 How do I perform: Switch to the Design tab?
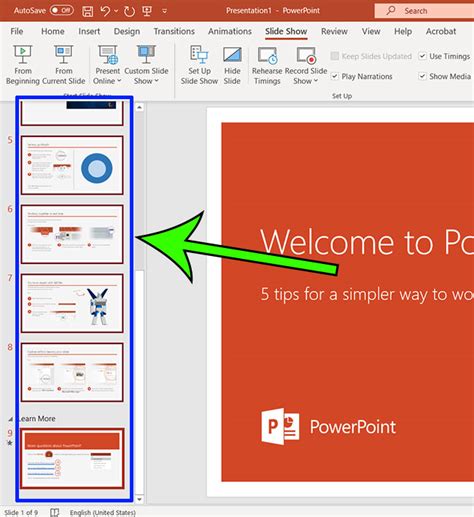pos(127,31)
